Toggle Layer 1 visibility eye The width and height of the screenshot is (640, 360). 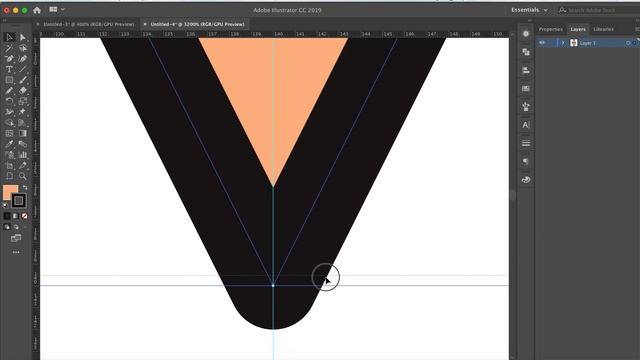542,42
